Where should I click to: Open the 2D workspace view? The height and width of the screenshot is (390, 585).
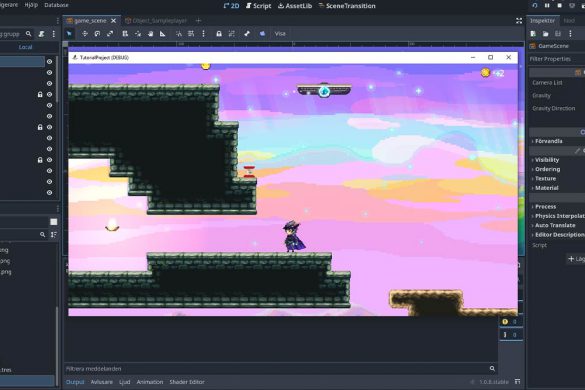231,6
